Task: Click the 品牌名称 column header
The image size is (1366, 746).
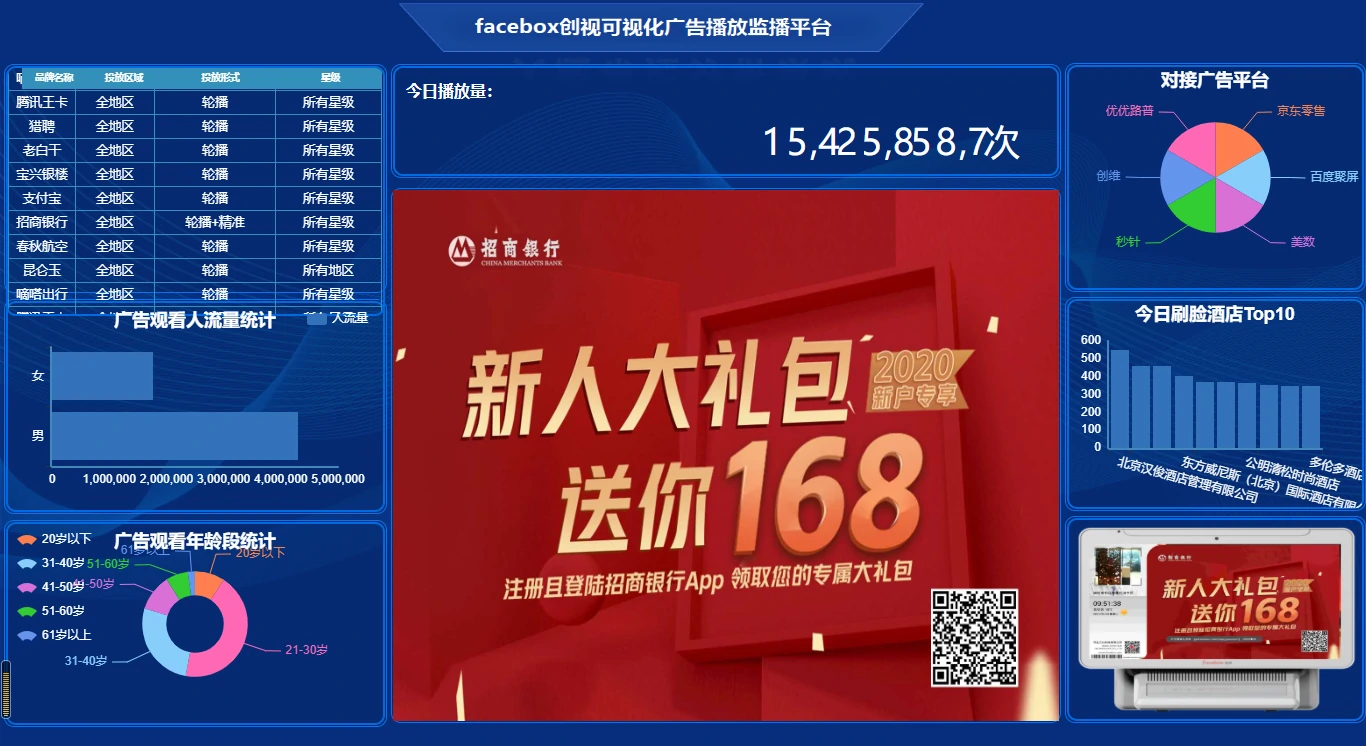Action: point(54,78)
